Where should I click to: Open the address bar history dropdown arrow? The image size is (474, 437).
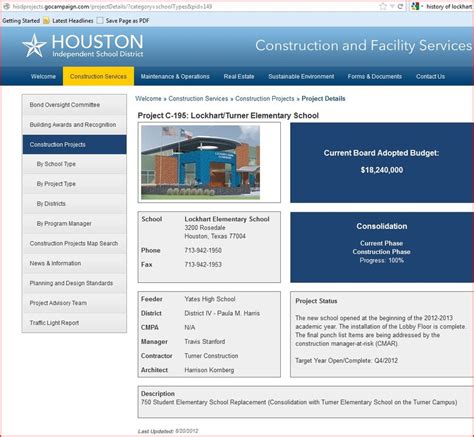coord(392,6)
